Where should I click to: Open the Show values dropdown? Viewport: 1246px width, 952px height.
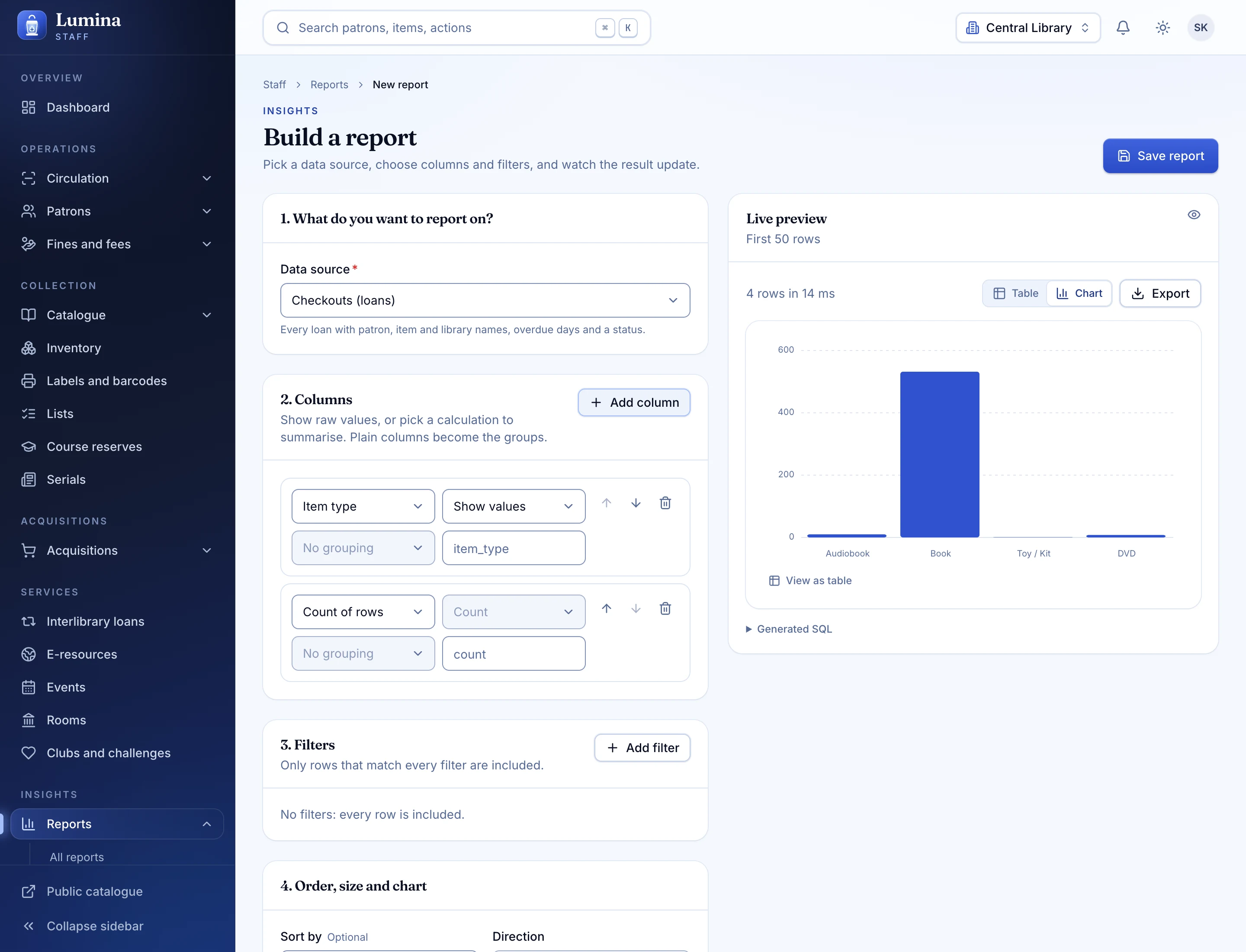pos(514,507)
